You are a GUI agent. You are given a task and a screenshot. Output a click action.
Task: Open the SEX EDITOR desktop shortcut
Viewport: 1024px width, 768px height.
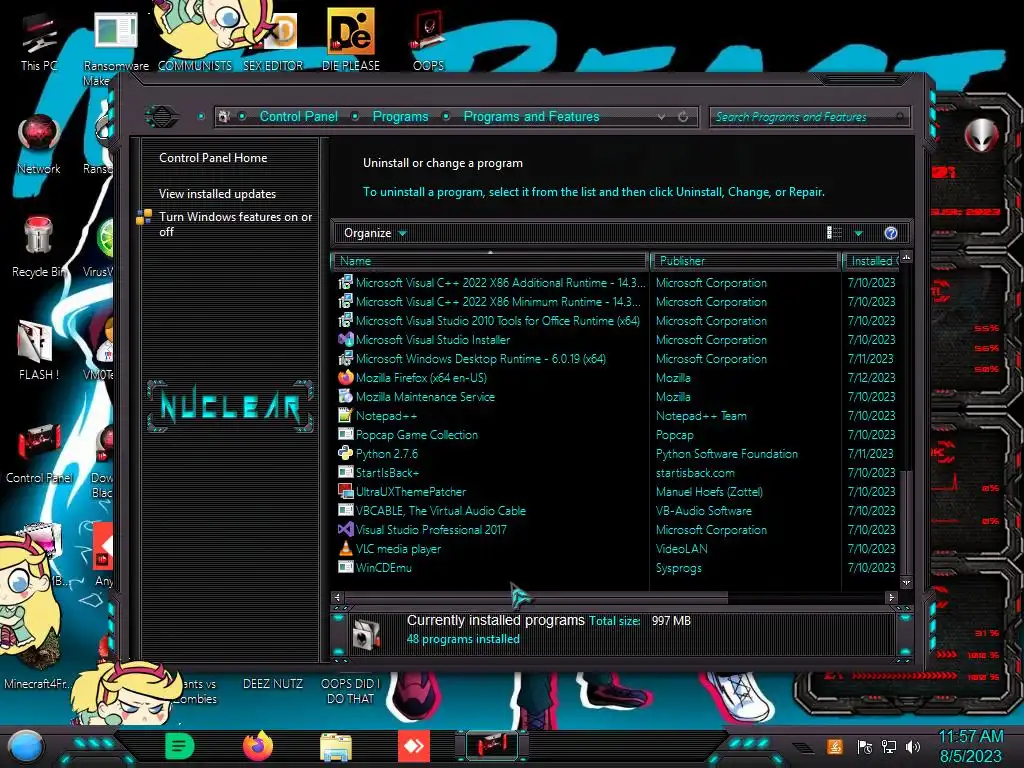coord(273,40)
